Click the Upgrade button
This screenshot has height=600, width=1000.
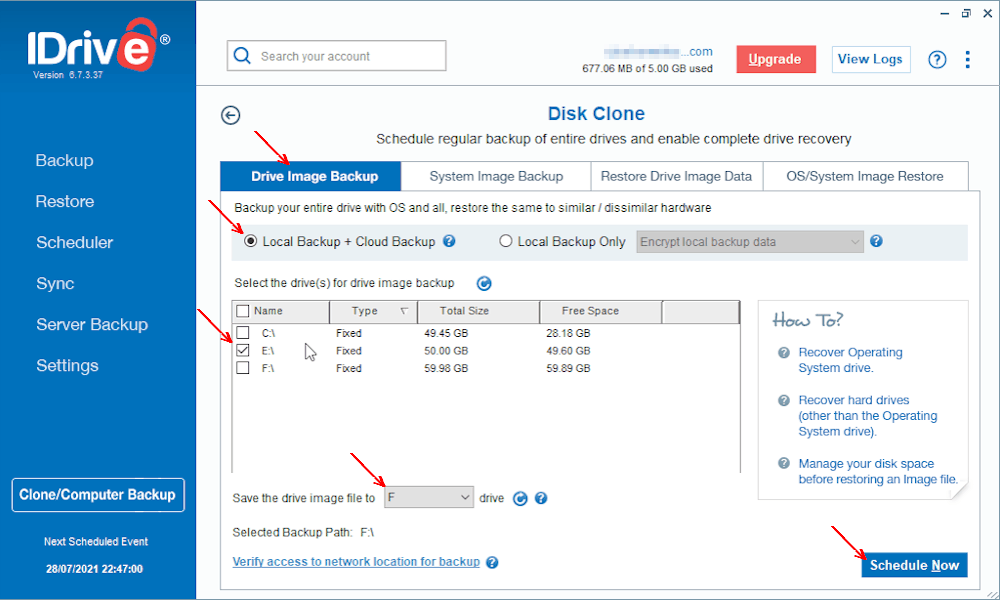tap(776, 59)
